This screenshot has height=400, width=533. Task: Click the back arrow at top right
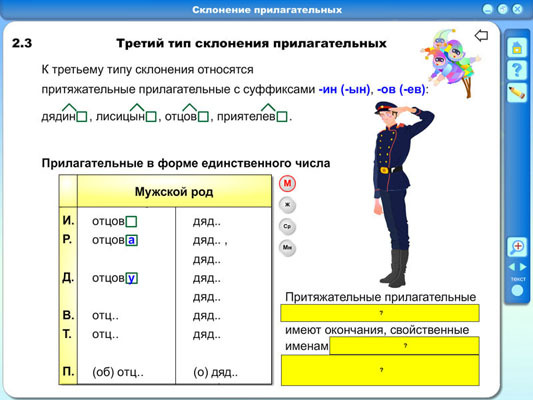point(481,35)
